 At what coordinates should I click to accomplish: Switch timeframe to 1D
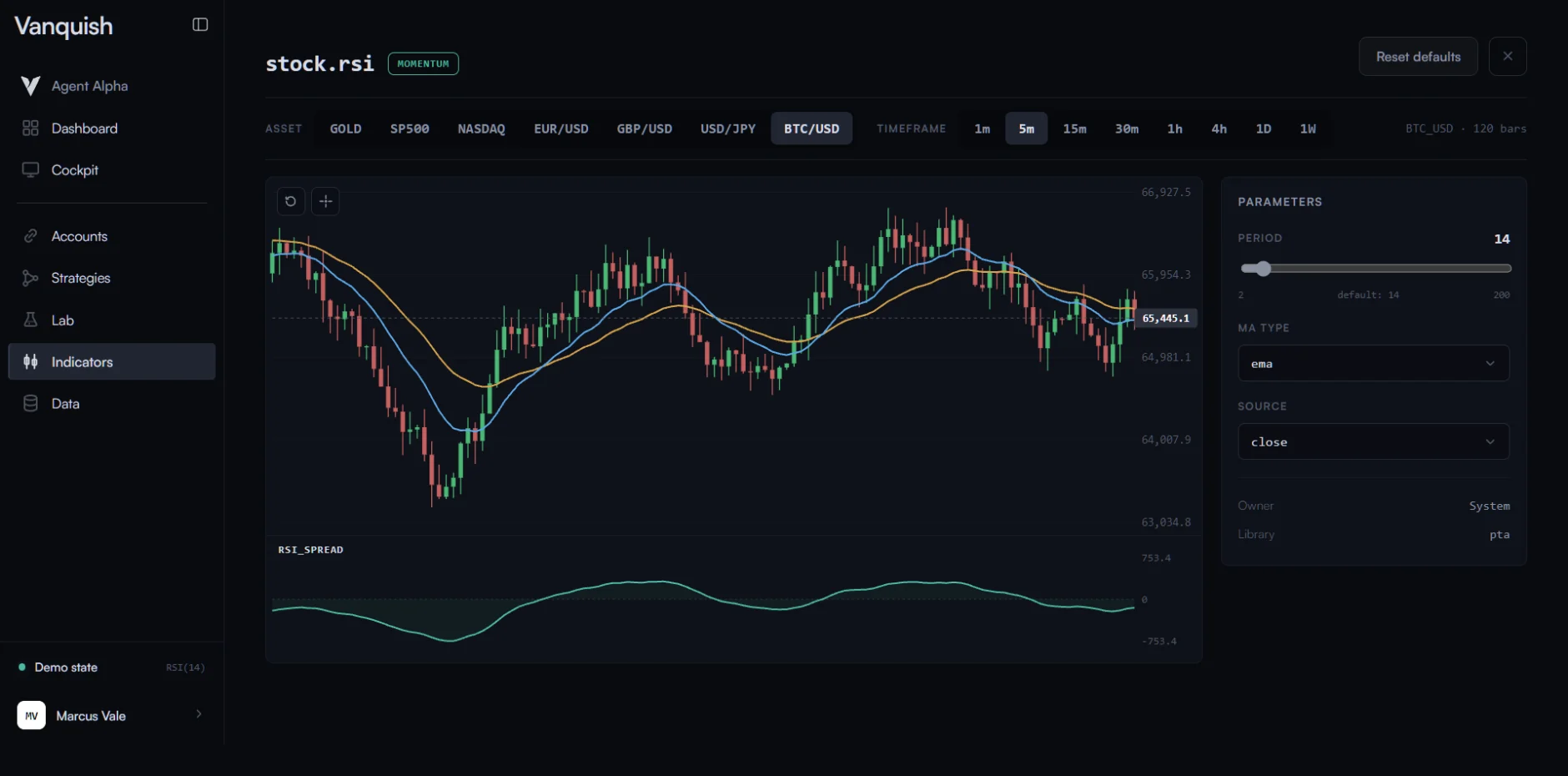pos(1264,128)
